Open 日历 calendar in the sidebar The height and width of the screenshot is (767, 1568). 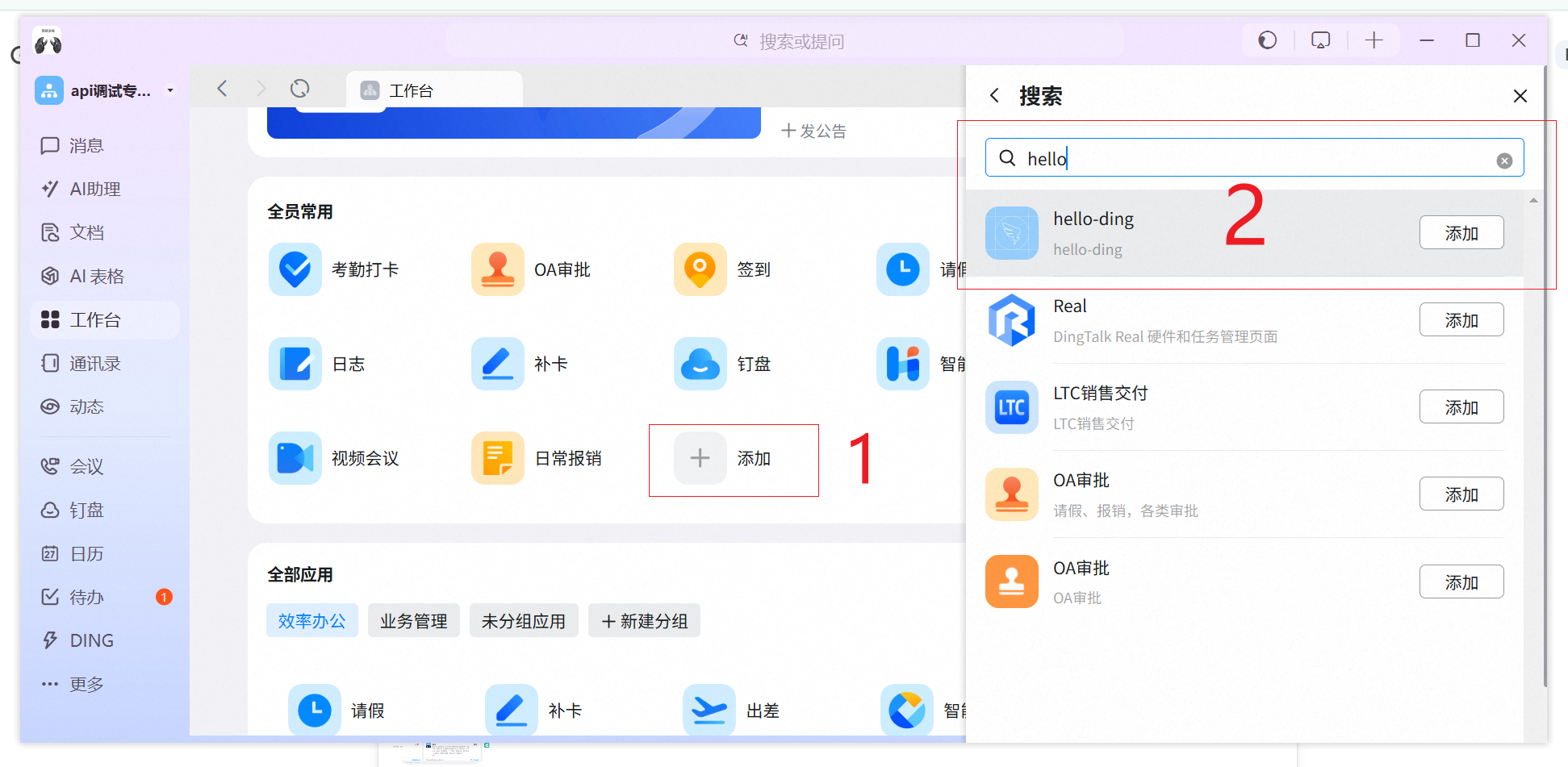[x=105, y=553]
